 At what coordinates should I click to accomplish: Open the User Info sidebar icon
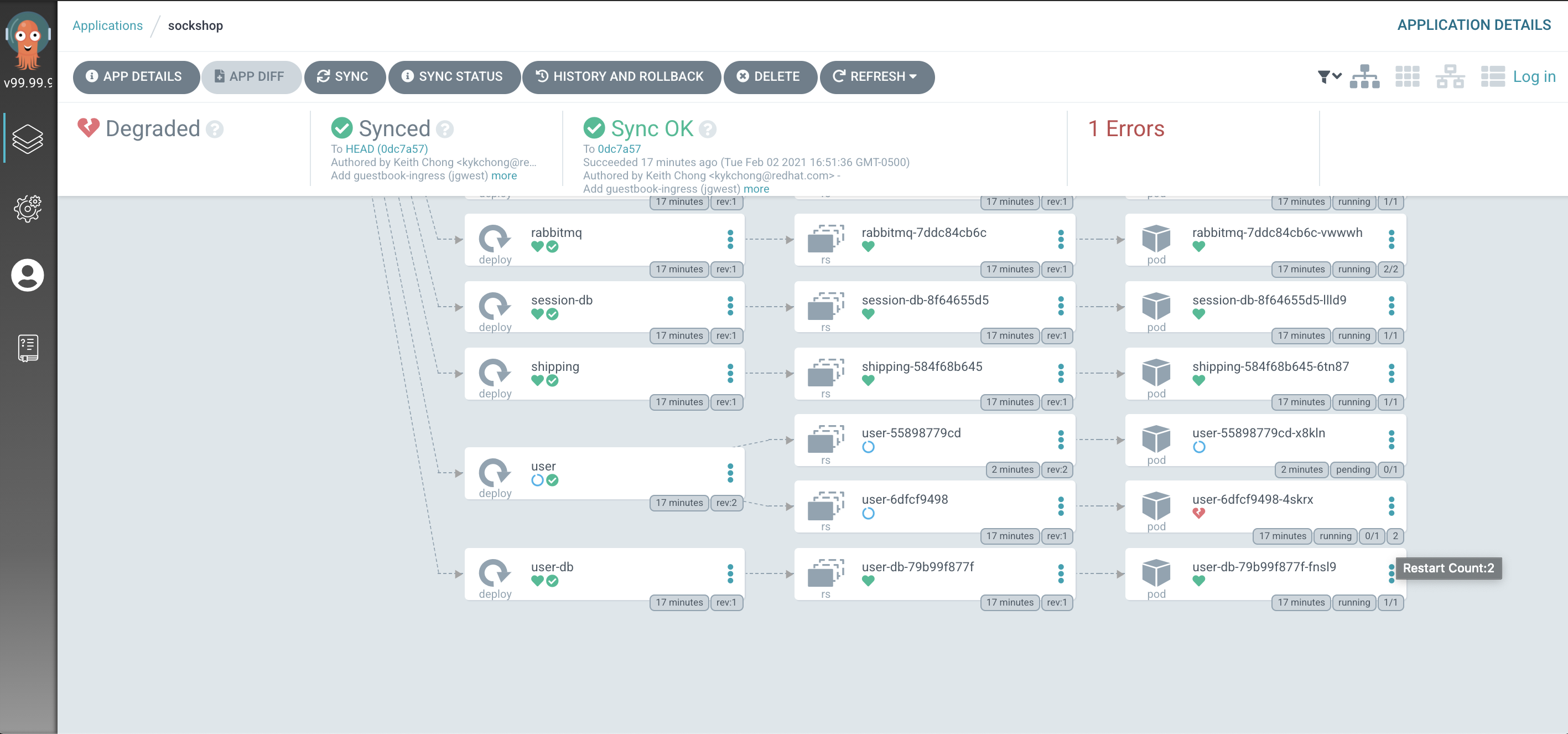click(x=28, y=276)
